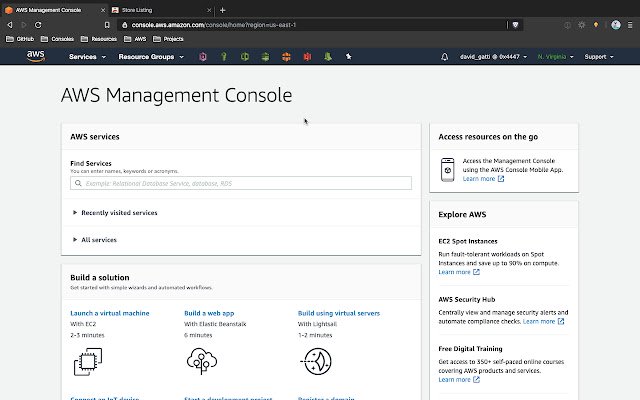Viewport: 640px width, 400px height.
Task: Reload the page with the refresh icon
Action: 38,25
